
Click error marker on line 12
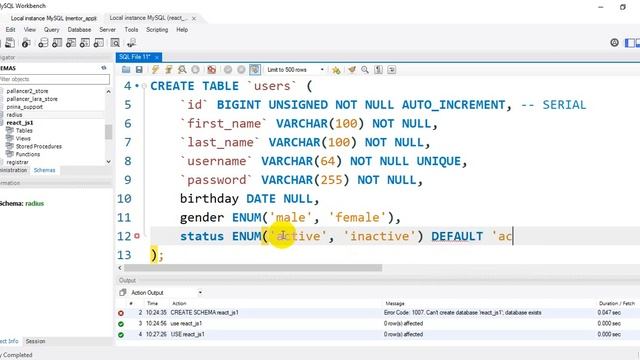(x=137, y=236)
